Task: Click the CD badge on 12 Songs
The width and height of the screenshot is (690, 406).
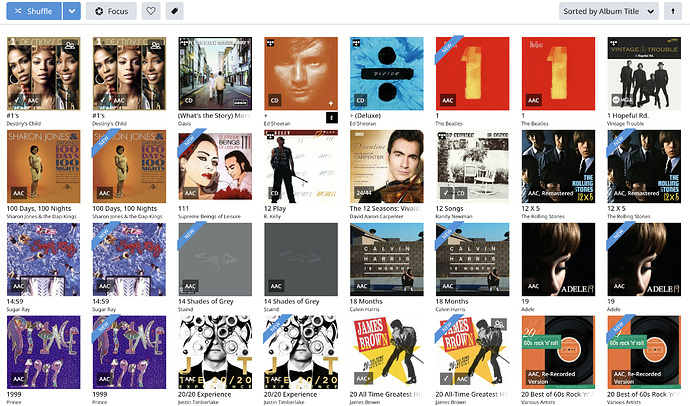Action: pyautogui.click(x=460, y=193)
